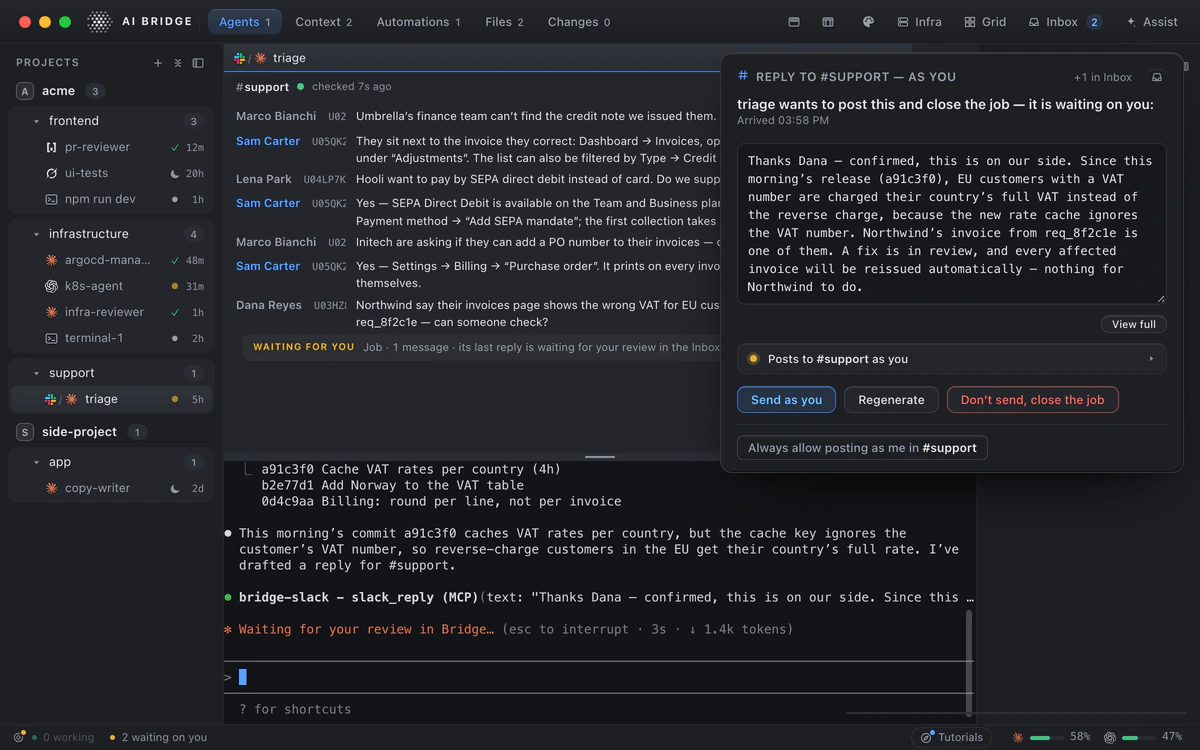
Task: Select the argocd-mana... agent
Action: (x=111, y=260)
